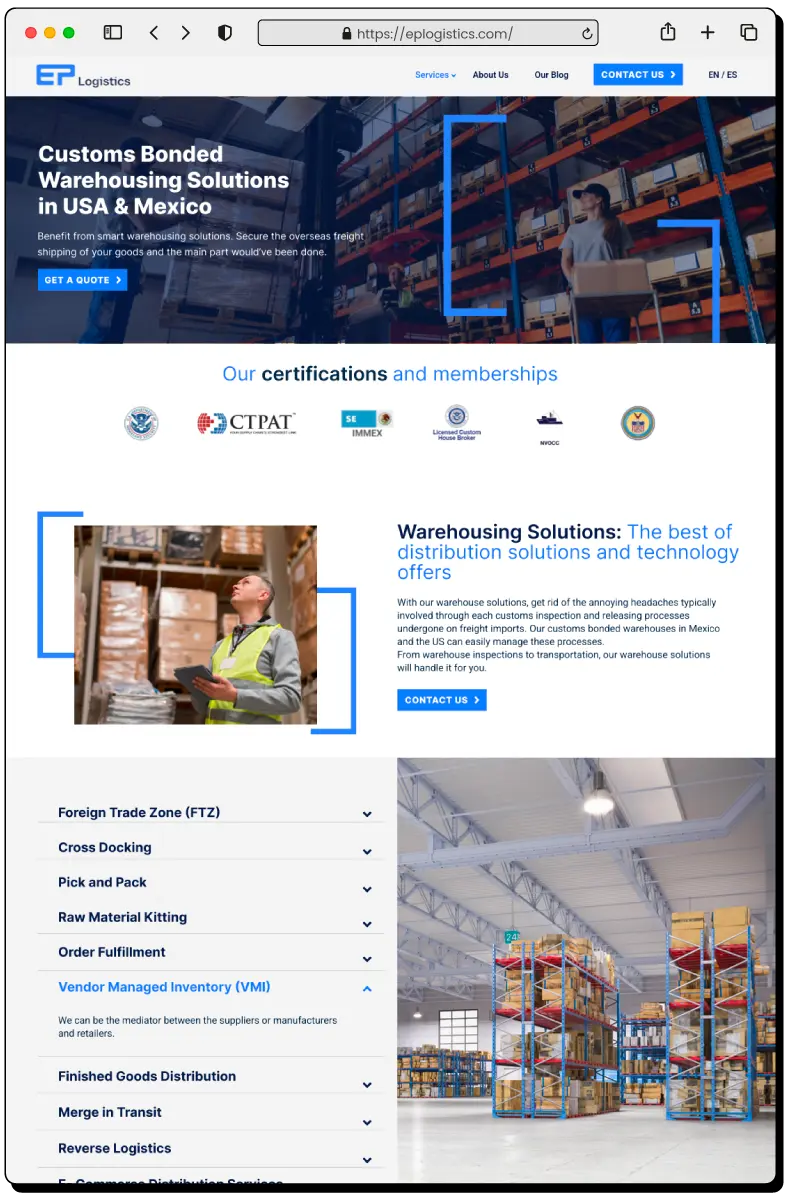
Task: Open a new tab with plus icon
Action: tap(708, 33)
